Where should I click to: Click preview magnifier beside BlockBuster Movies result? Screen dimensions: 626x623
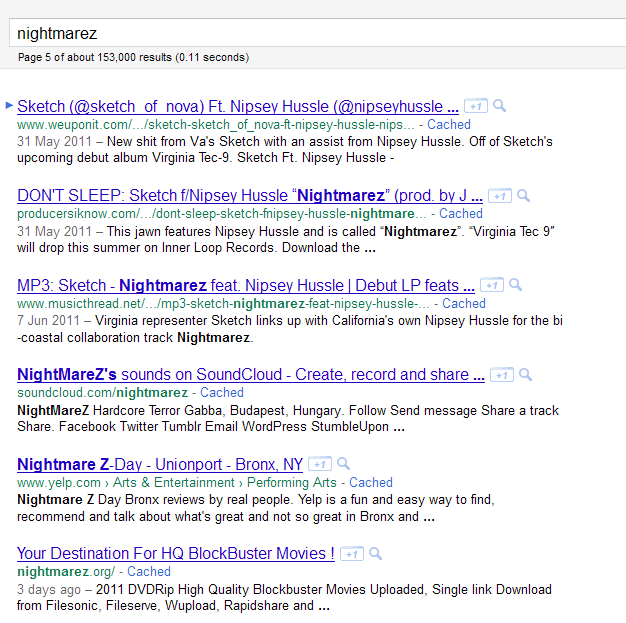[375, 554]
